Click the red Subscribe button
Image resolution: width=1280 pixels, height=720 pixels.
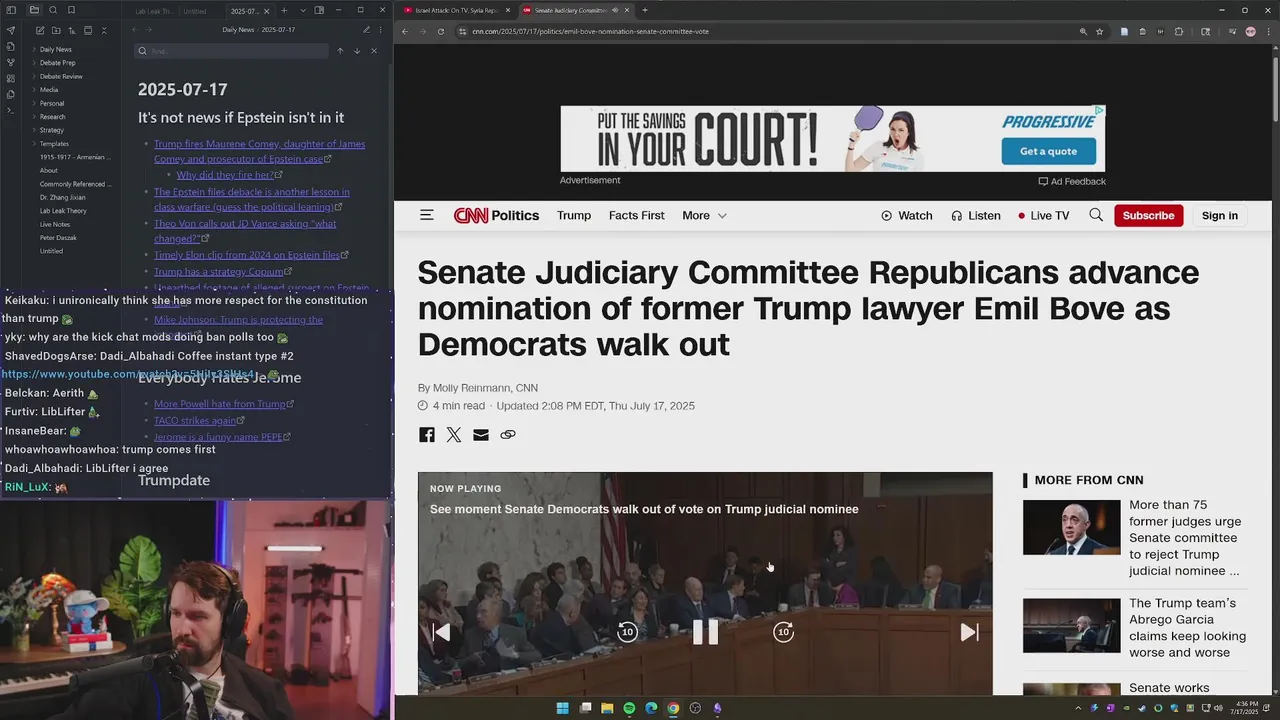[x=1149, y=215]
